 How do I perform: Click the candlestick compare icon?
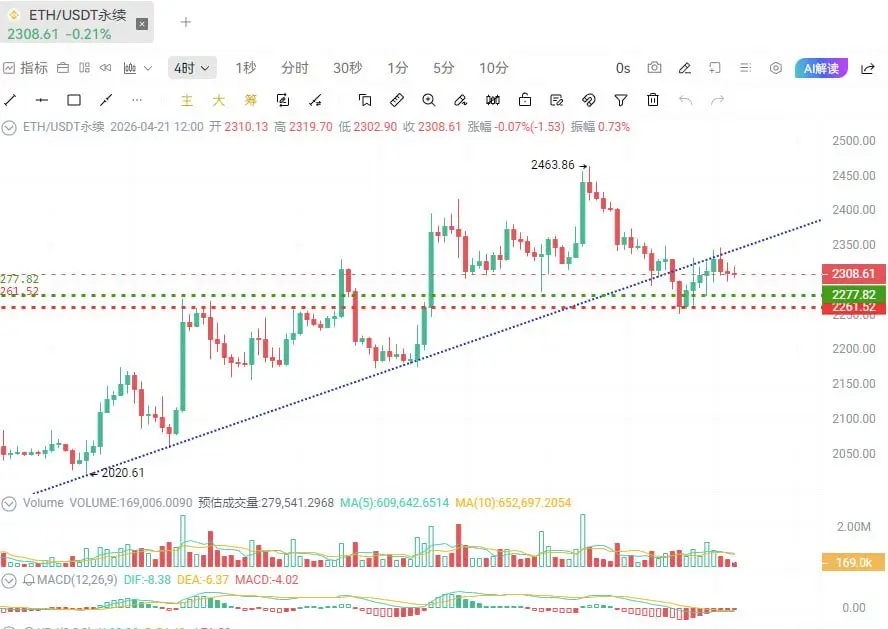[x=493, y=100]
